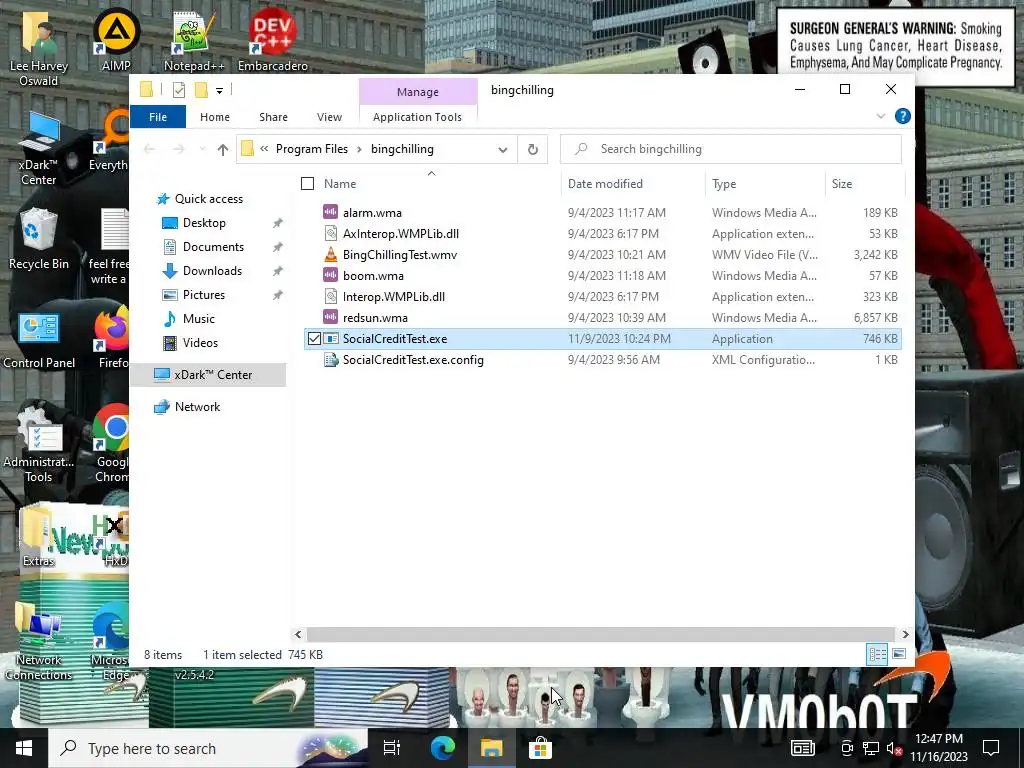Select the alarm.wma file
The width and height of the screenshot is (1024, 768).
pyautogui.click(x=601, y=213)
